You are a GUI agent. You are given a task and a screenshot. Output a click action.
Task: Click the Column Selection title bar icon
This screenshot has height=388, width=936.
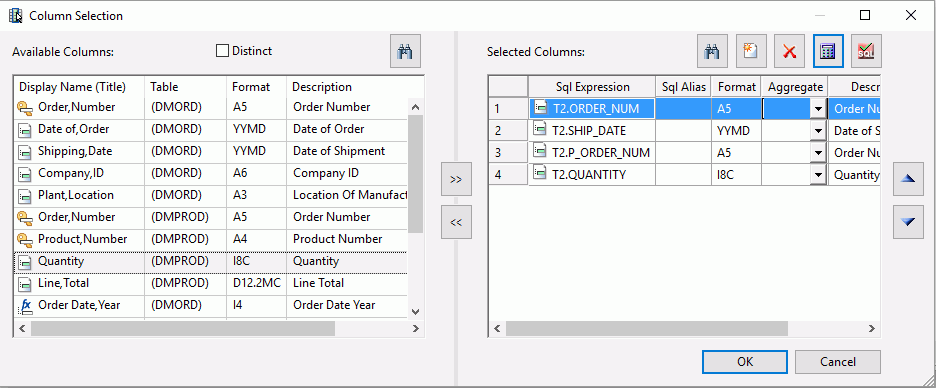click(16, 16)
